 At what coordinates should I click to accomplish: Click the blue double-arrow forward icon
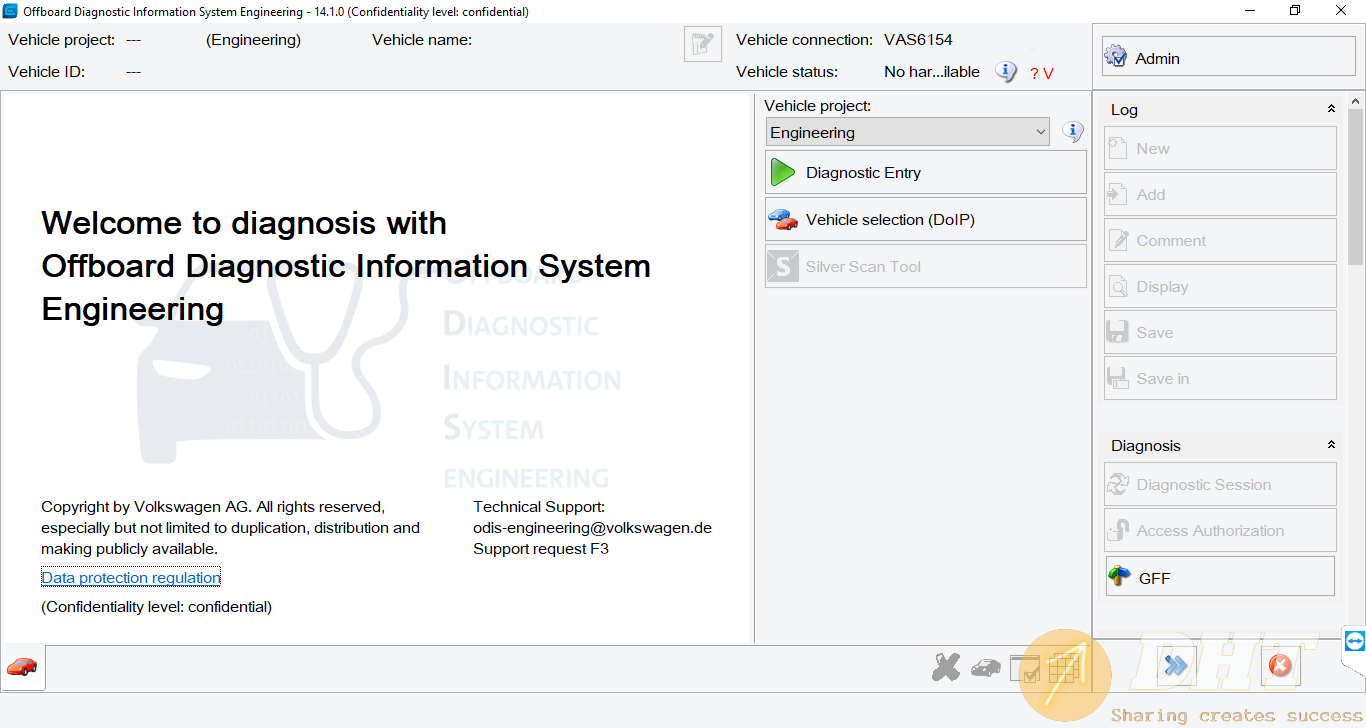click(x=1176, y=666)
